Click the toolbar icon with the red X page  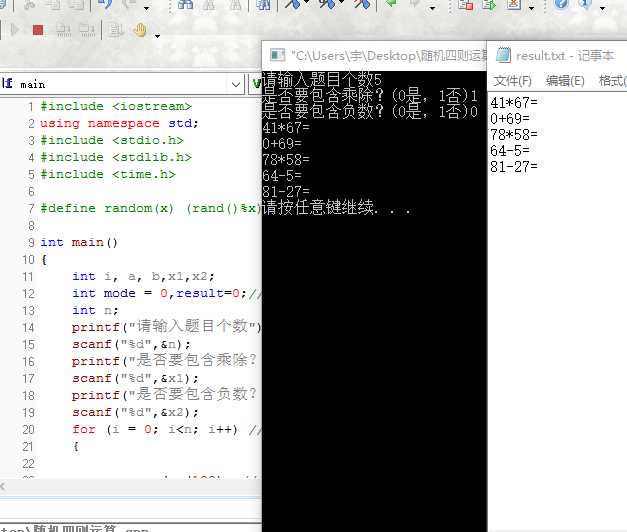coord(514,4)
